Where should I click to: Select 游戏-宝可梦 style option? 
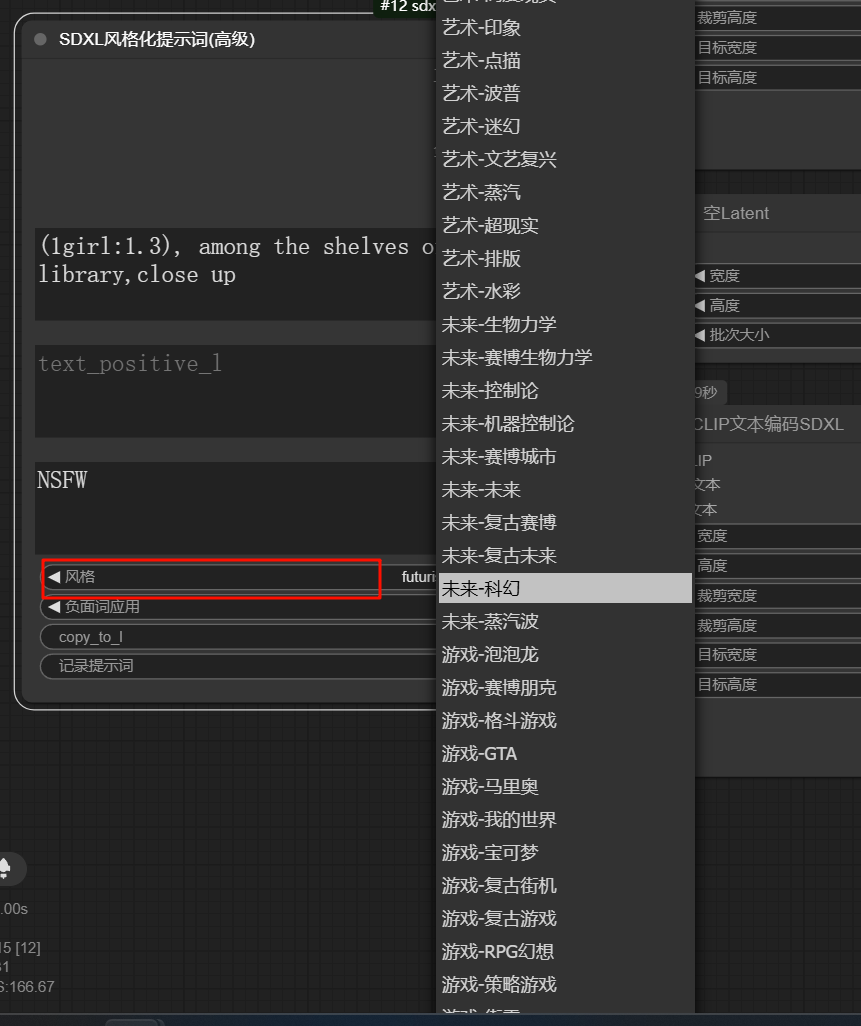tap(565, 853)
